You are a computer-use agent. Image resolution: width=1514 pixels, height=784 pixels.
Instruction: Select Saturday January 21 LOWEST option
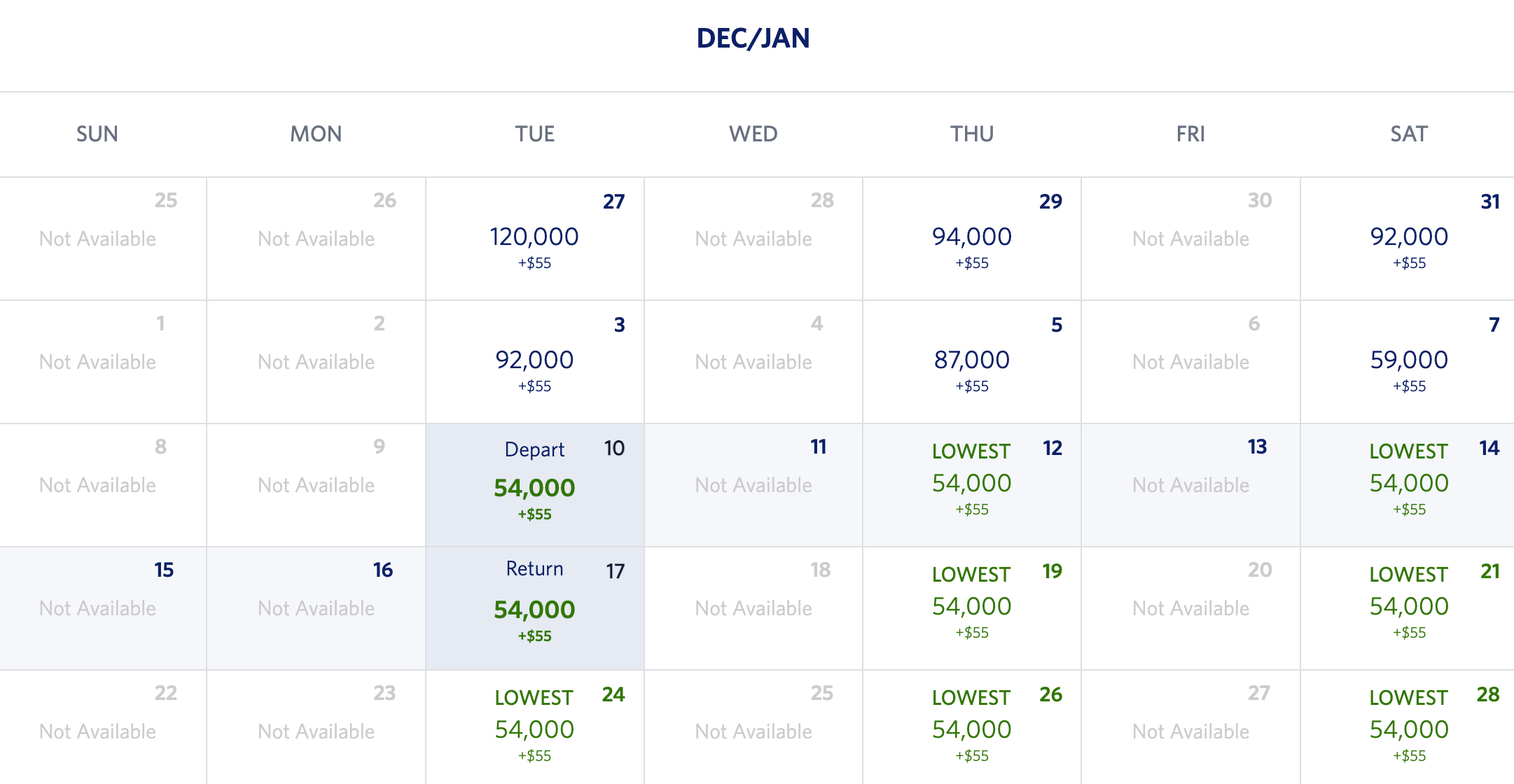(x=1408, y=606)
